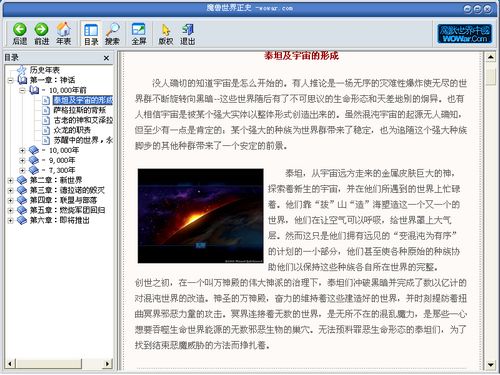Expand the 第六章：即将推出 chapter node
500x375 pixels.
(10, 220)
